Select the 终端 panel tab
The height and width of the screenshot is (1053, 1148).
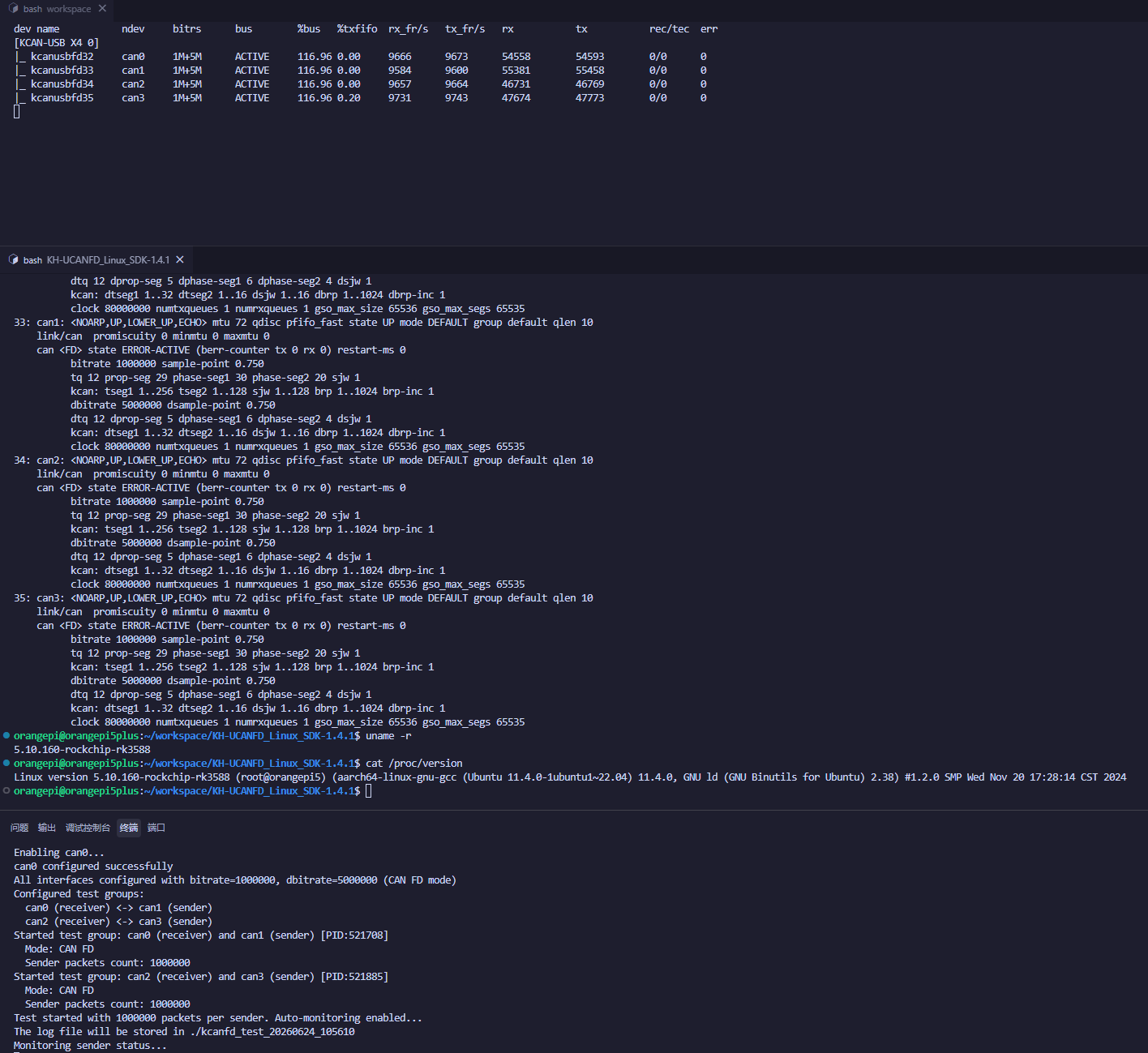click(129, 828)
